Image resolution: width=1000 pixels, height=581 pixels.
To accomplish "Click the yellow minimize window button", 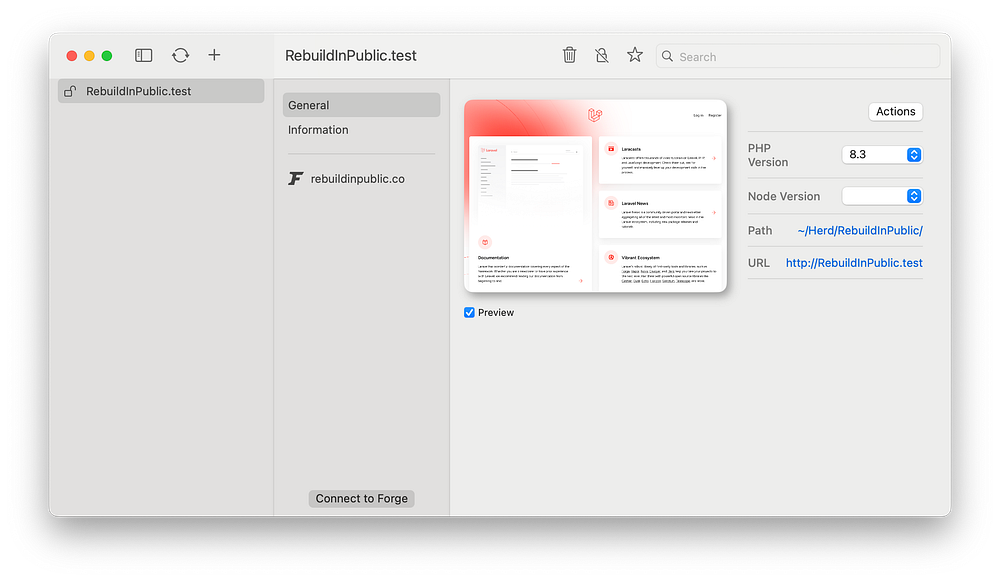I will tap(89, 56).
